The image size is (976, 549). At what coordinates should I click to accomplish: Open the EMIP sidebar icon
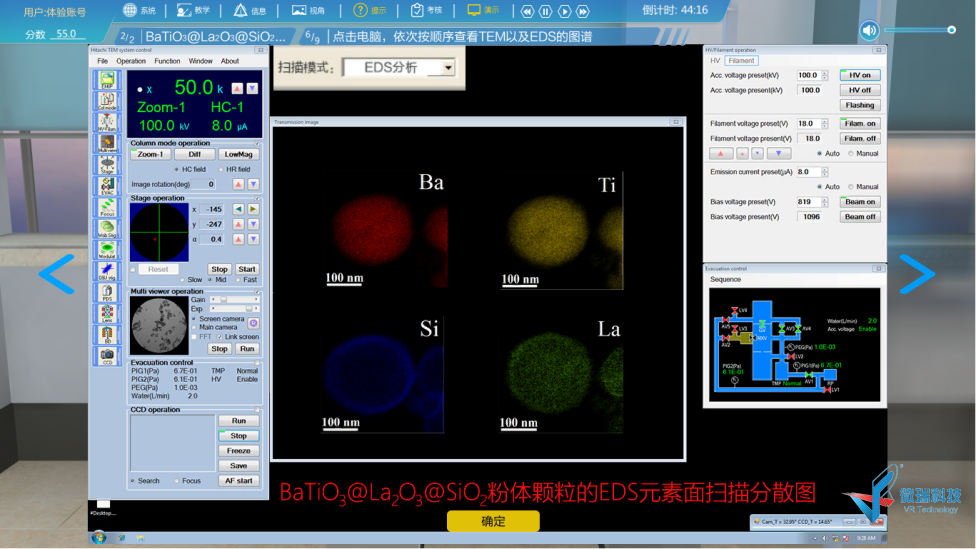pyautogui.click(x=107, y=80)
